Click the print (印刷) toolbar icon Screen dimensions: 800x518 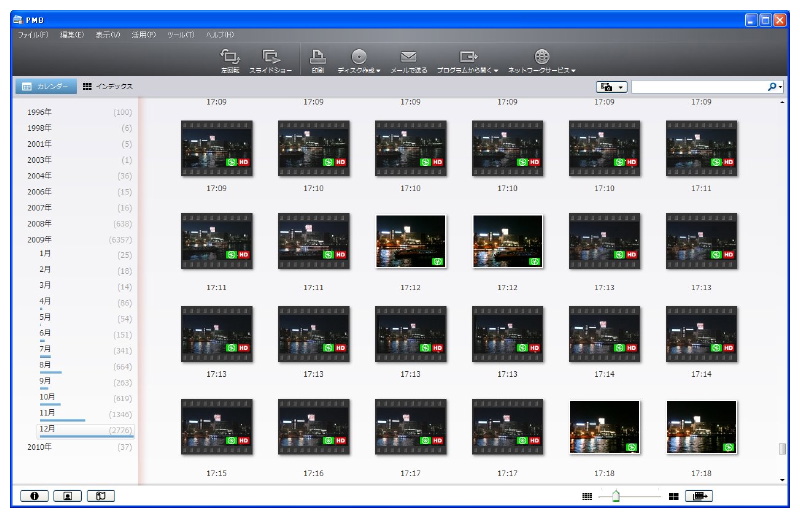coord(316,60)
